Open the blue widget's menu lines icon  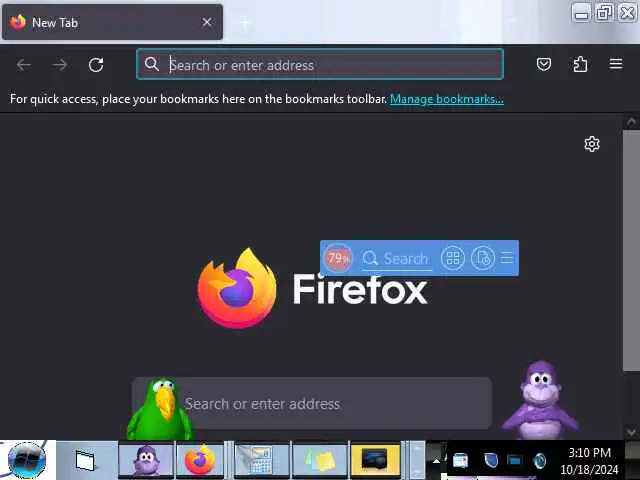coord(507,258)
